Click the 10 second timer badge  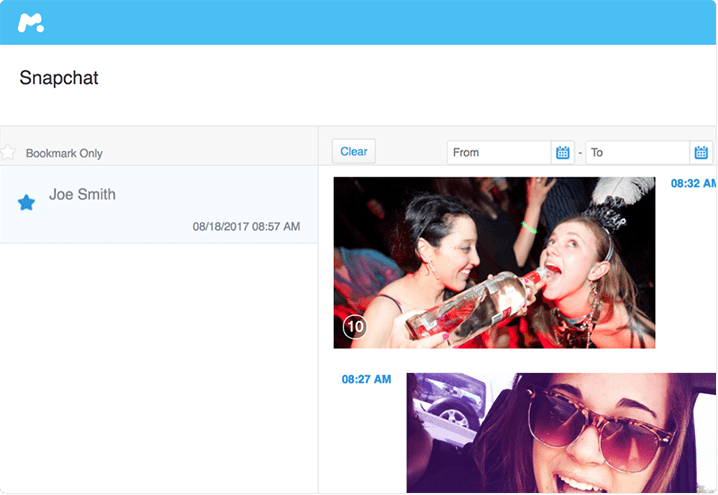pos(355,326)
